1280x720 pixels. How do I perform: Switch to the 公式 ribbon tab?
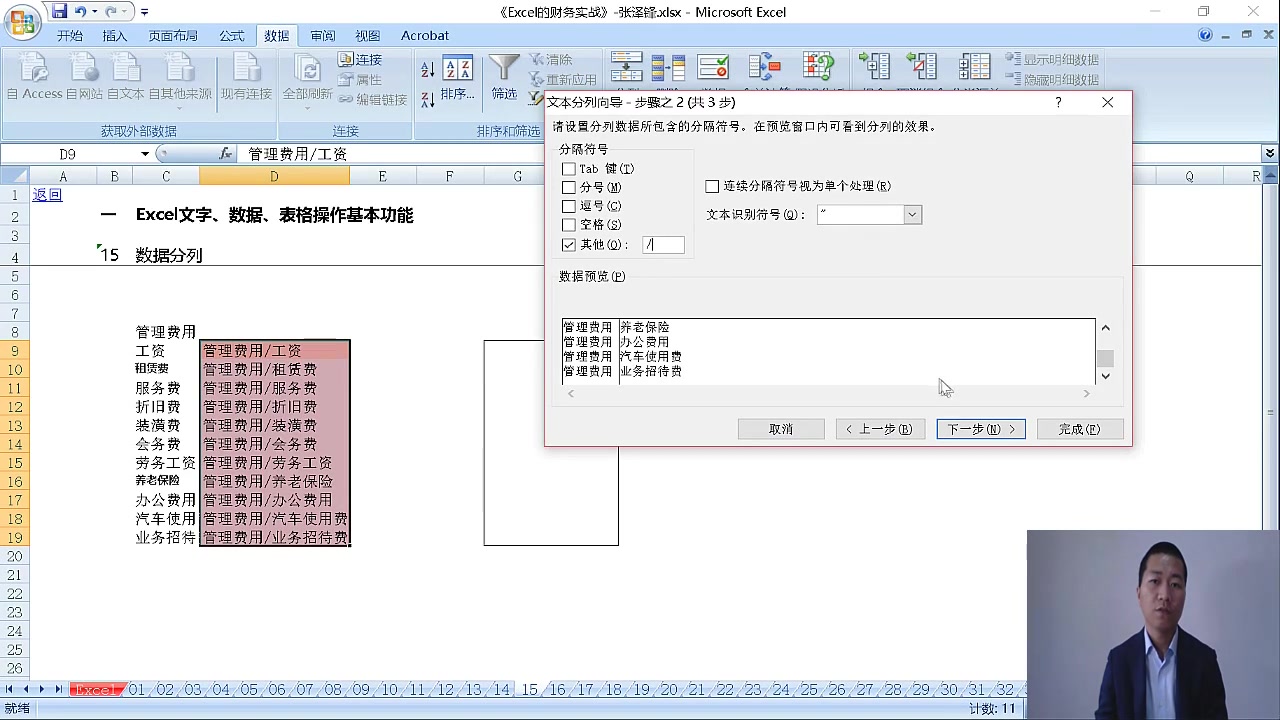coord(232,36)
